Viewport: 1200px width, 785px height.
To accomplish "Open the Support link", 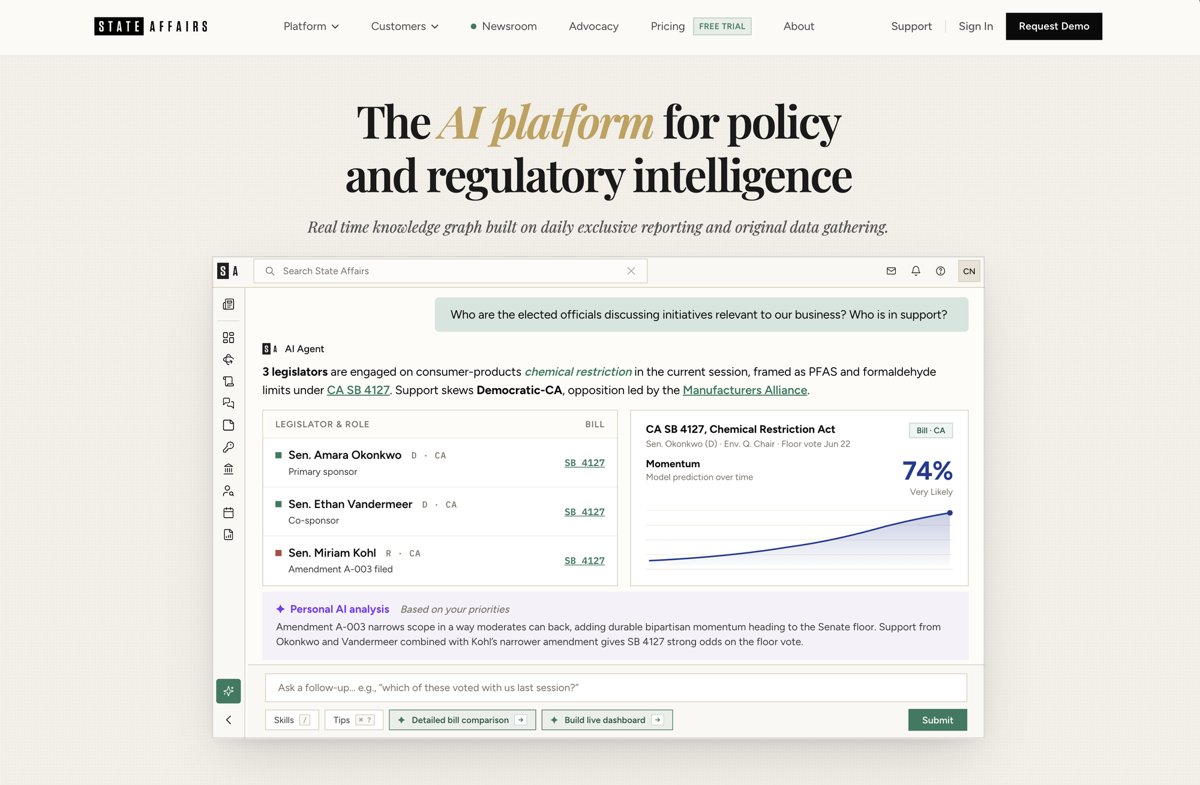I will (911, 26).
